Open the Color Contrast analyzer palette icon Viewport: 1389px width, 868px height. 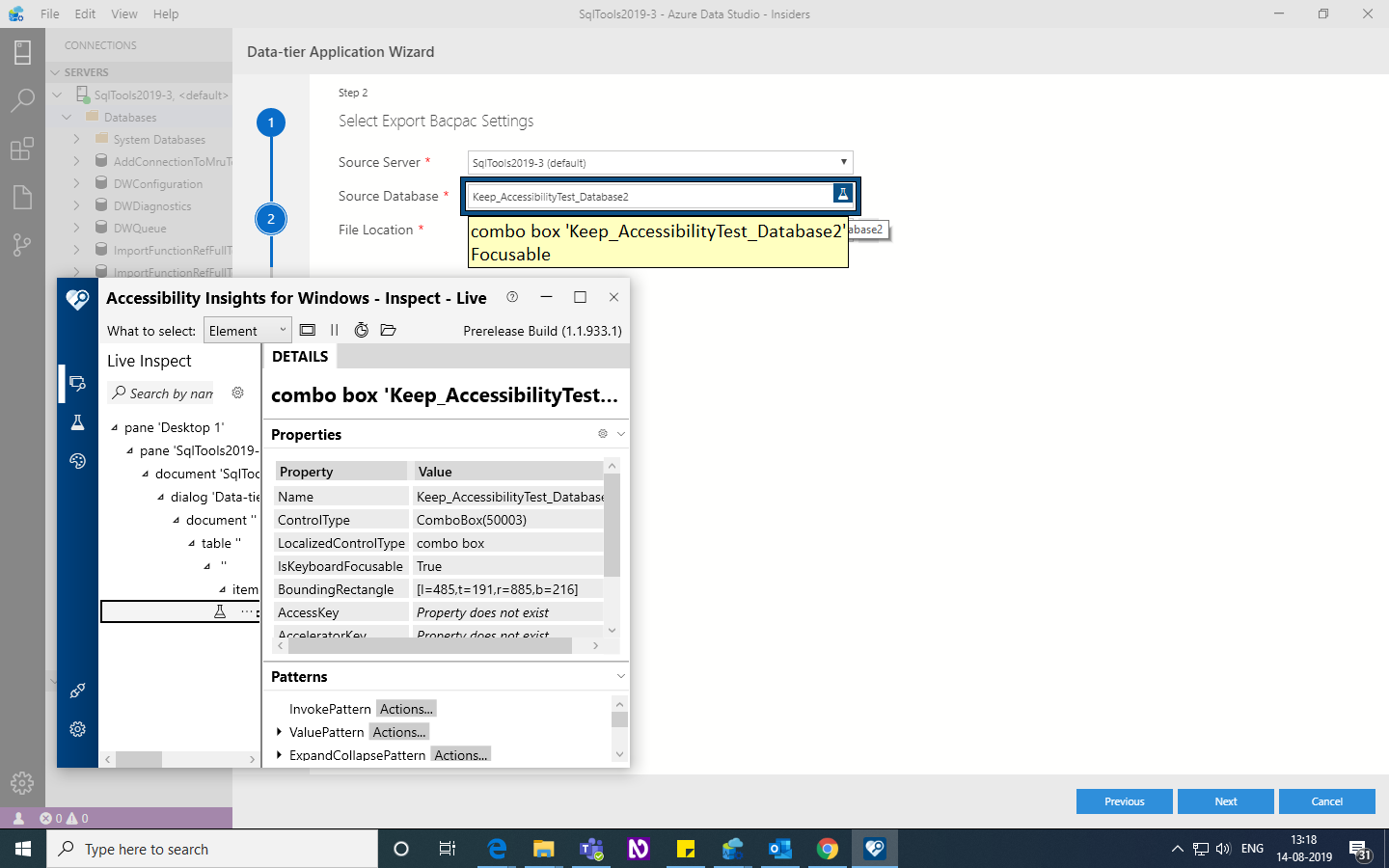[x=77, y=460]
